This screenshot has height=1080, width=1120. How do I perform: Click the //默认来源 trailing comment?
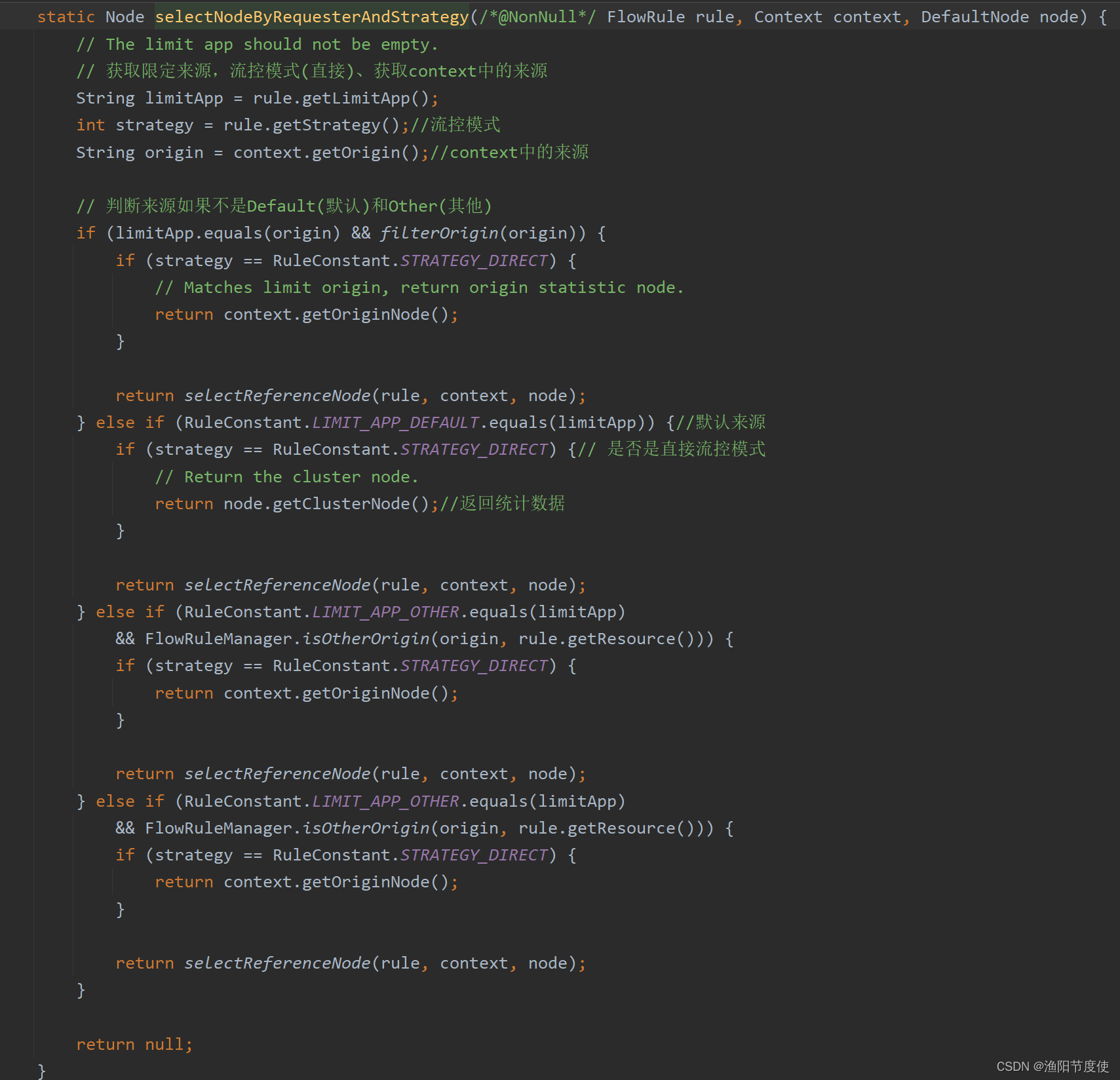point(721,423)
